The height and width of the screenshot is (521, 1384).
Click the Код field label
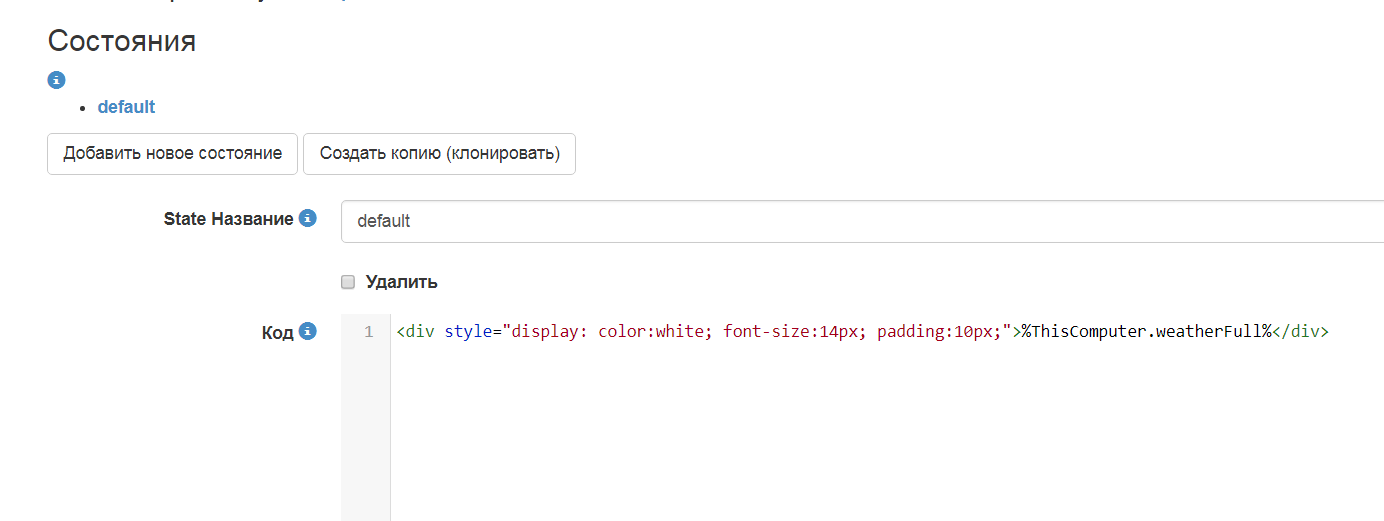[277, 333]
